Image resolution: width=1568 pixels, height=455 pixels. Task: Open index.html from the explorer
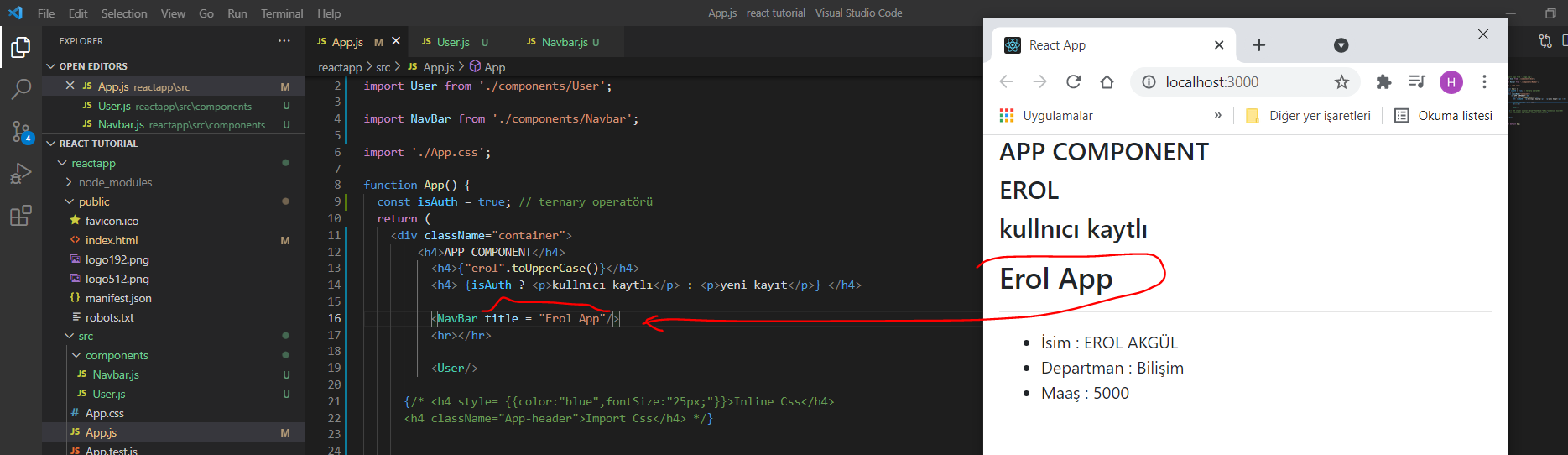111,240
